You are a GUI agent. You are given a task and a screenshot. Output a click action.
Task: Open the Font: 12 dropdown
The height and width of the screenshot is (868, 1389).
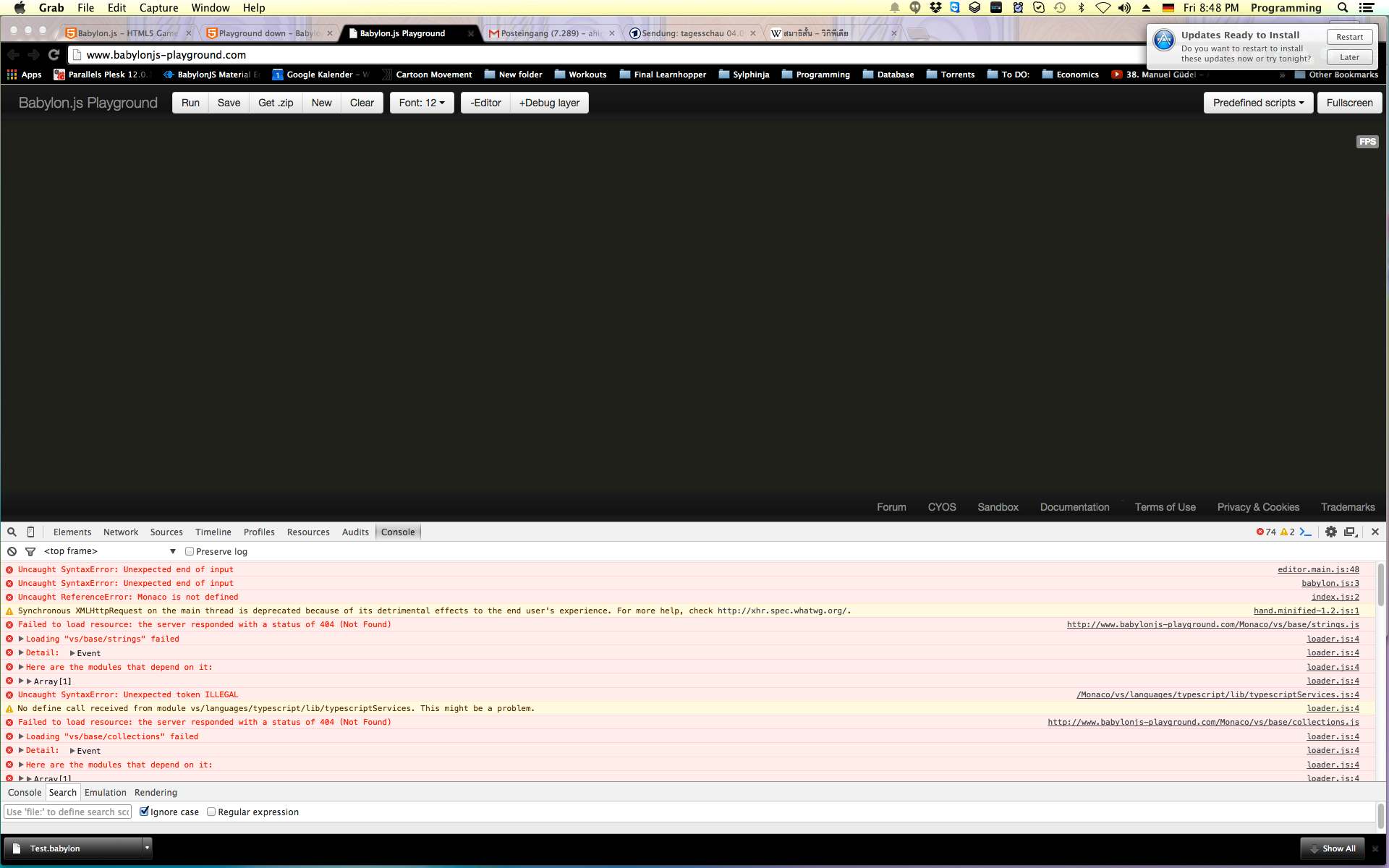422,103
